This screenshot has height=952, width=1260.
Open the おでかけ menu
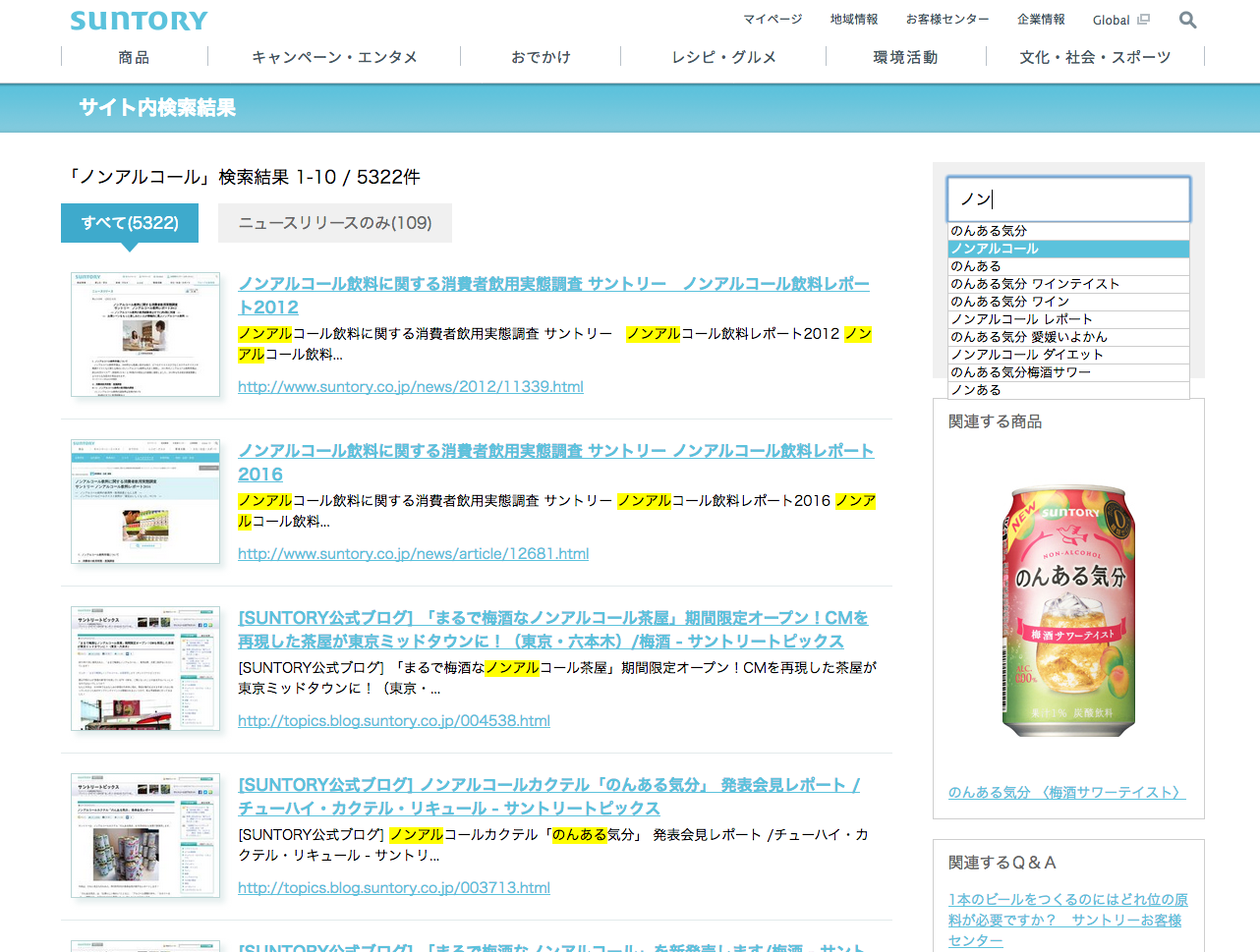click(x=541, y=57)
